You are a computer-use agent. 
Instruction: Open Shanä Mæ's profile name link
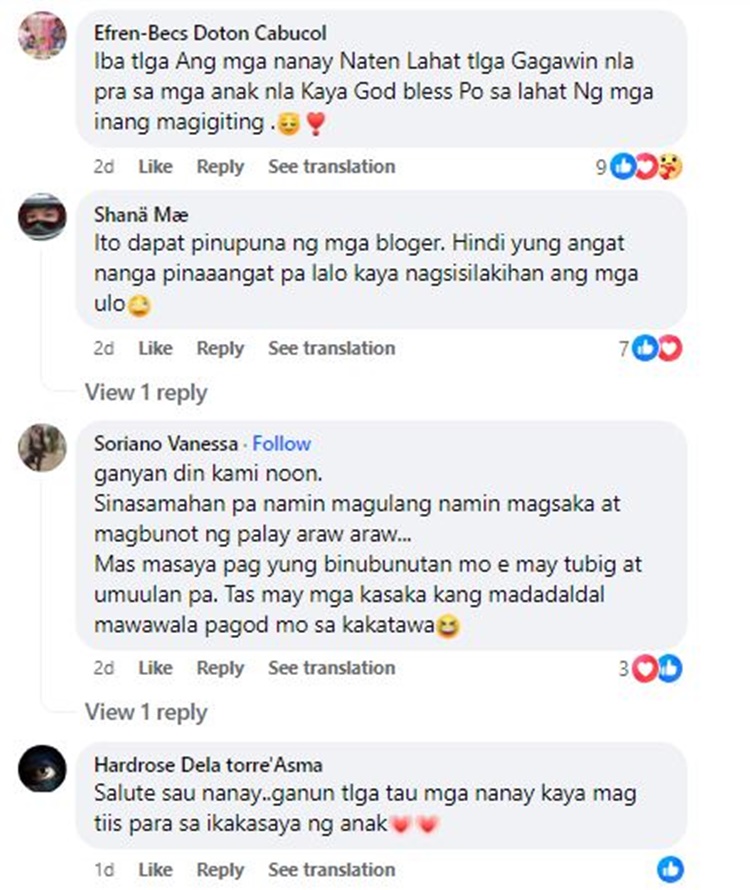click(x=141, y=215)
